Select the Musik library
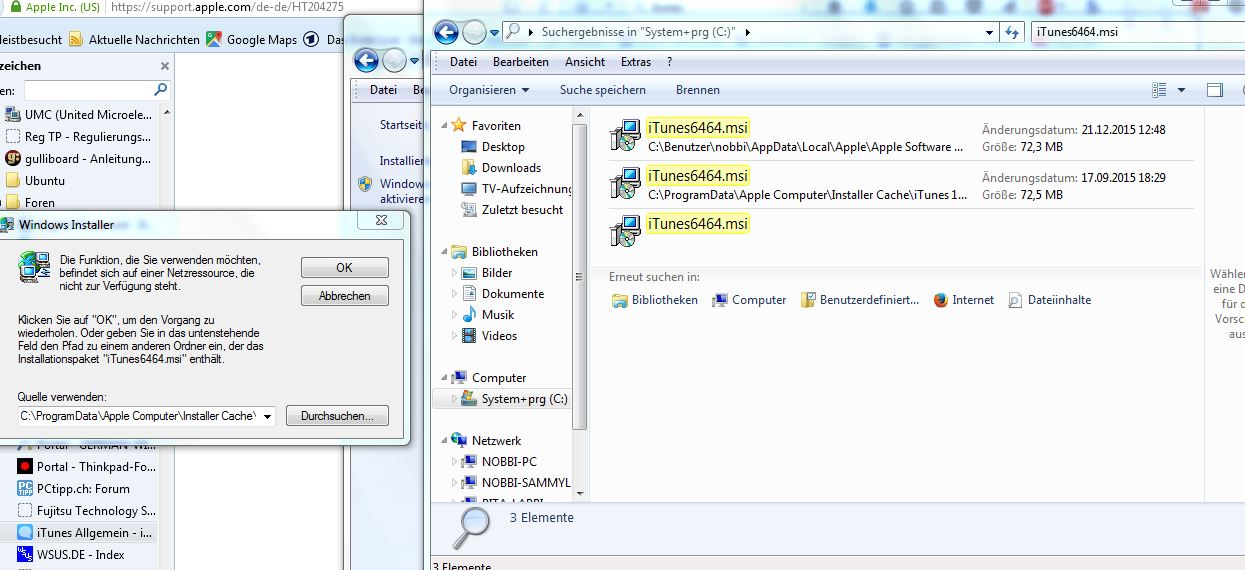Image resolution: width=1245 pixels, height=570 pixels. [498, 315]
